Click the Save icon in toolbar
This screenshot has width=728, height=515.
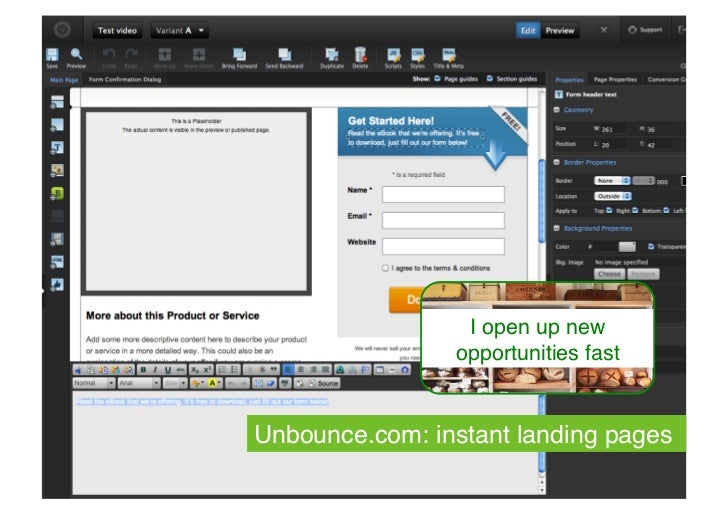[x=52, y=55]
